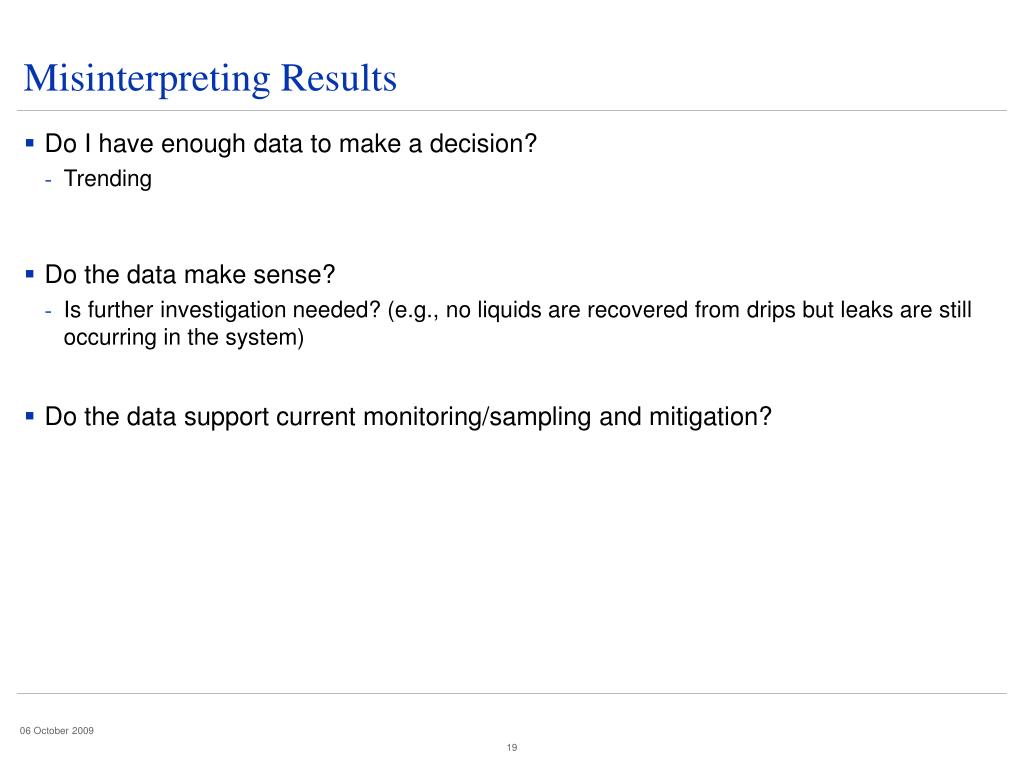The height and width of the screenshot is (768, 1024).
Task: Click the horizontal rule above the footer
Action: [x=512, y=693]
